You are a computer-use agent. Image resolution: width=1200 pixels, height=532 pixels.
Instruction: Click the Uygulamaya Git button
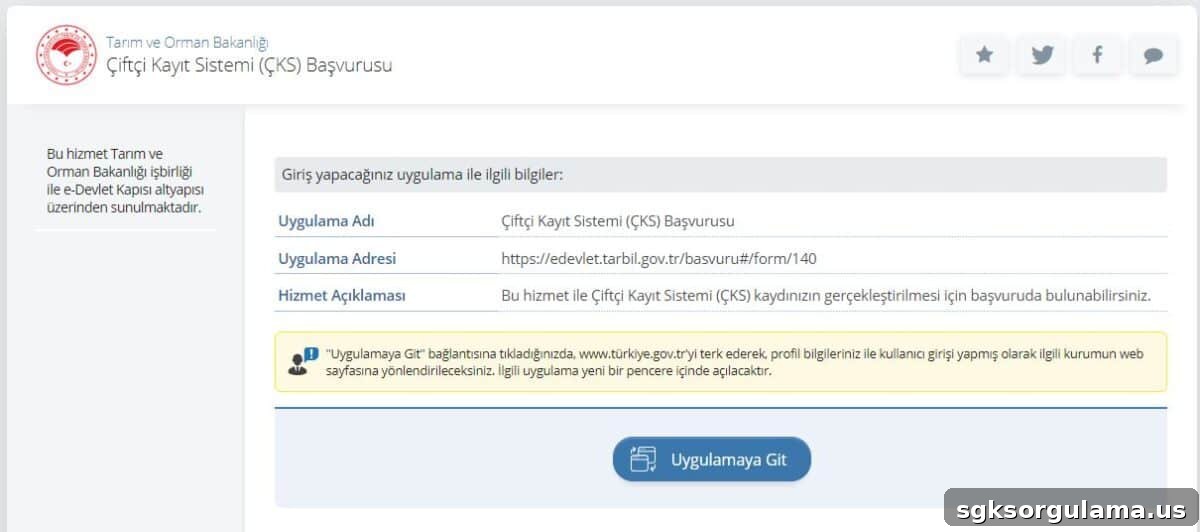coord(712,460)
